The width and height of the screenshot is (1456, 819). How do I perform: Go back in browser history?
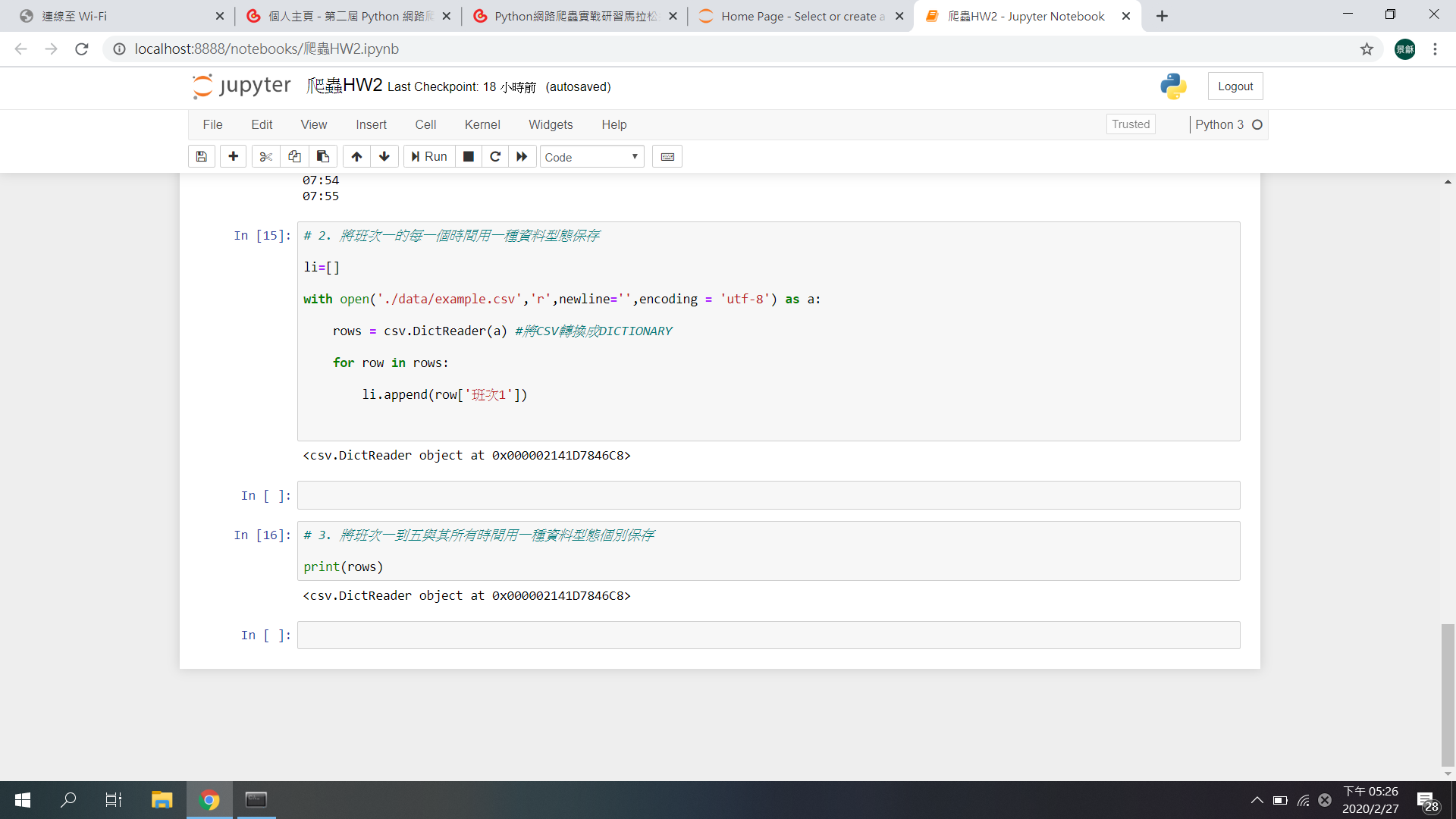pyautogui.click(x=20, y=49)
